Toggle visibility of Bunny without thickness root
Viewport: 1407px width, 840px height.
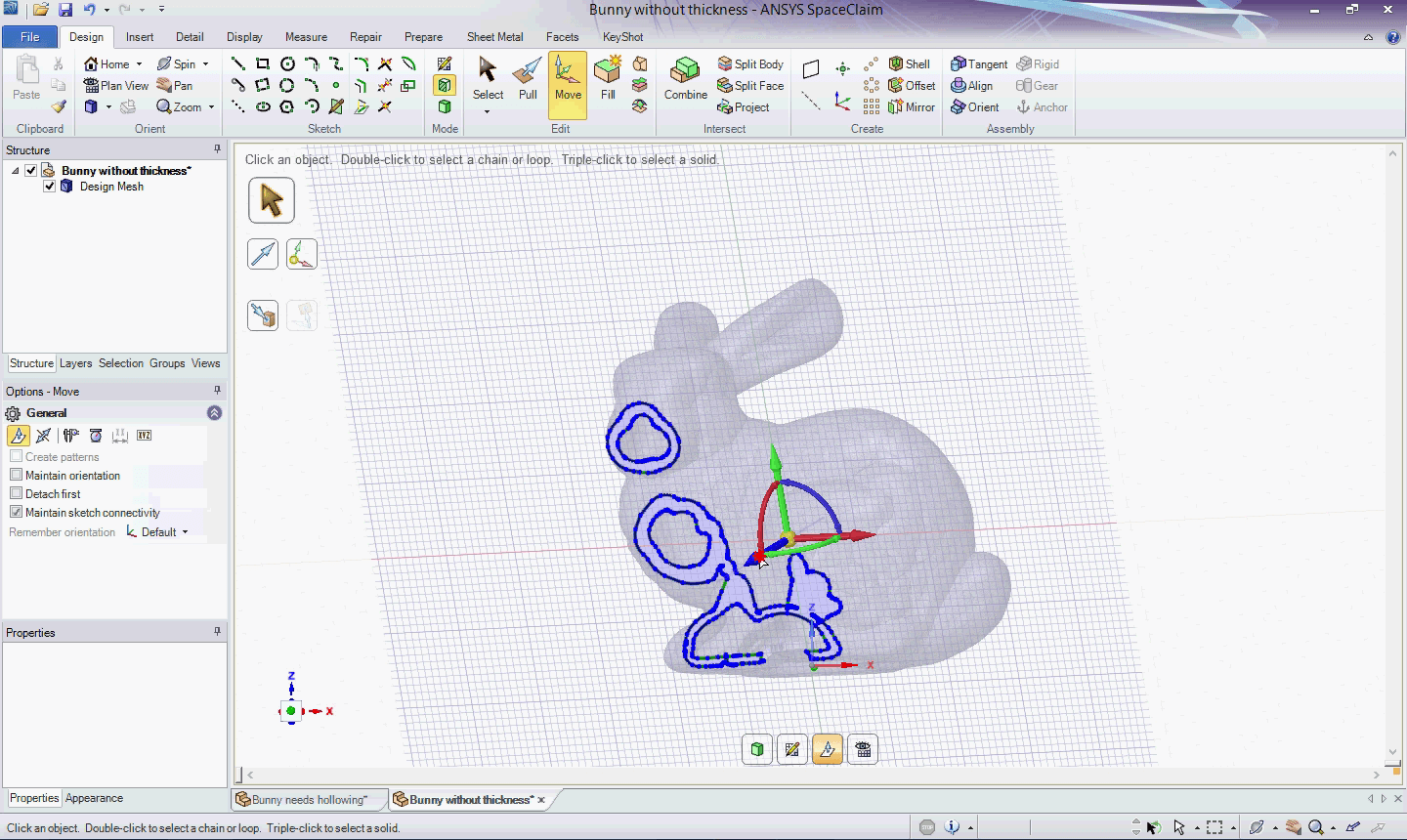coord(31,170)
